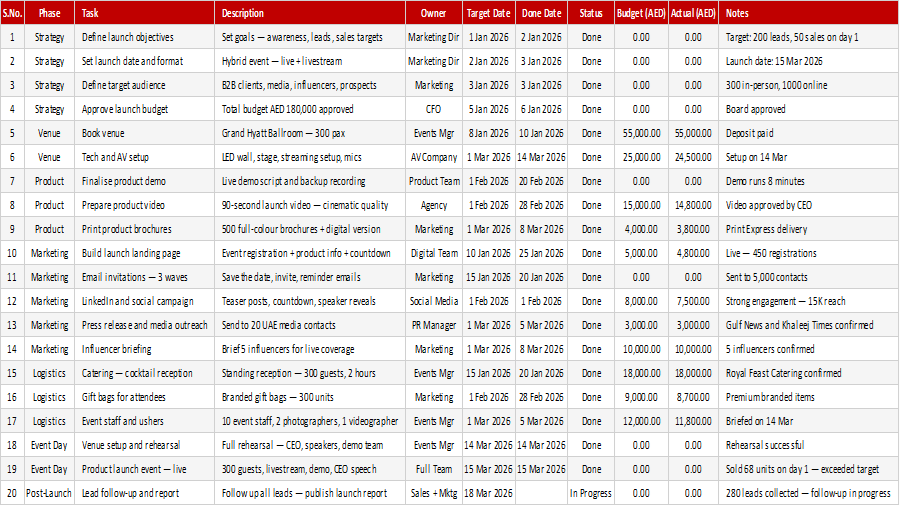Select the Notes column header
This screenshot has height=529, width=900.
[x=808, y=13]
